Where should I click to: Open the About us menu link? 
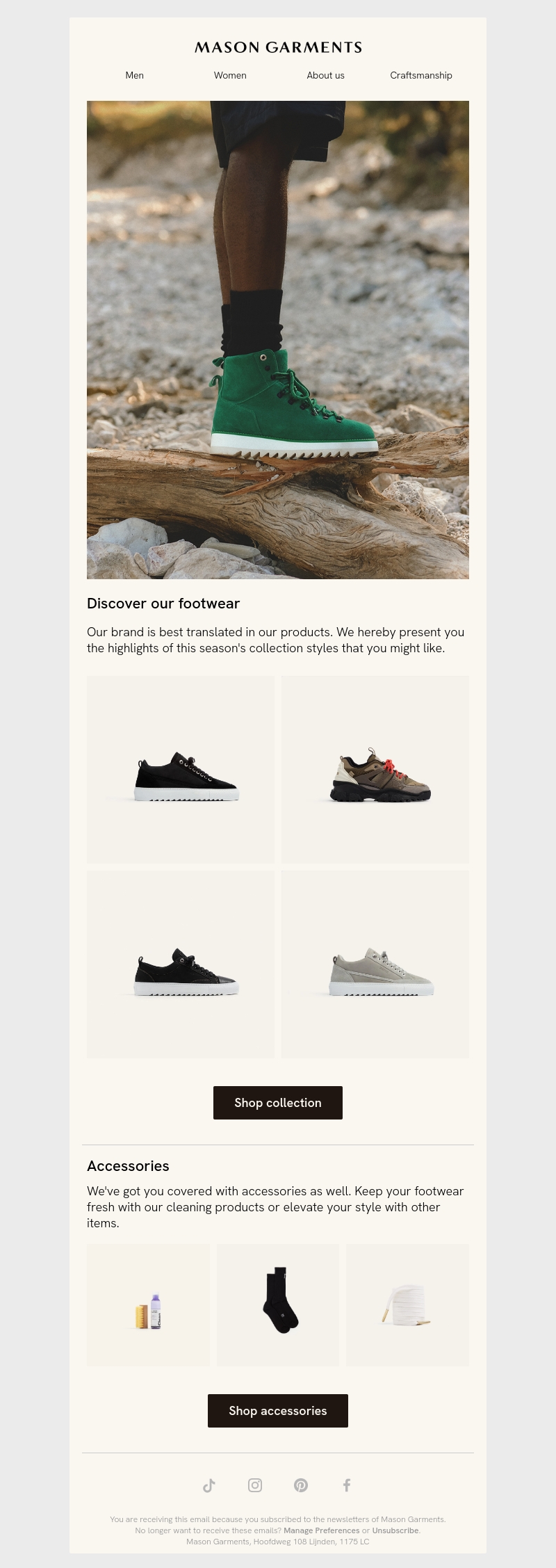tap(326, 75)
